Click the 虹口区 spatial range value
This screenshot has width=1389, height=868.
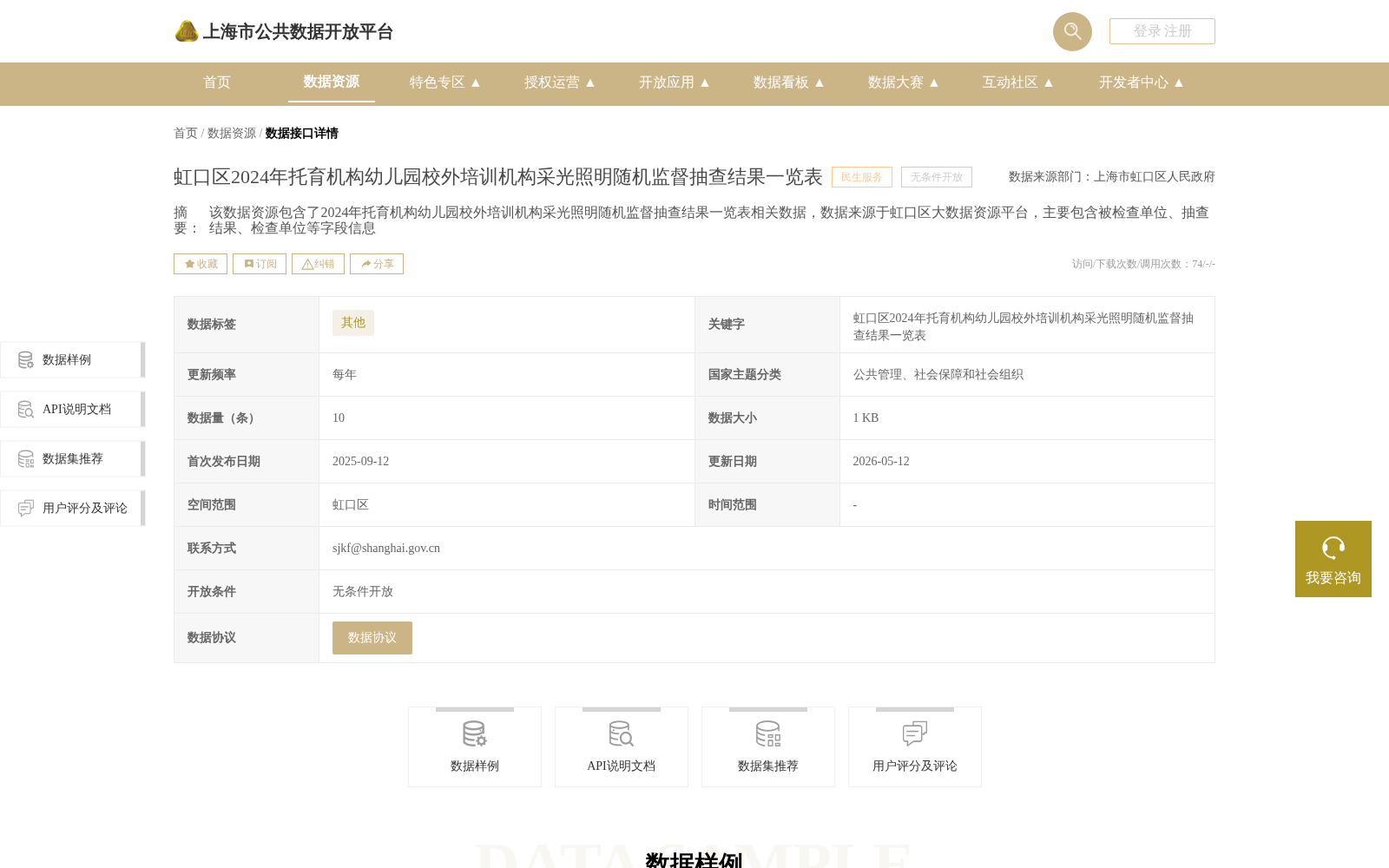click(x=351, y=505)
